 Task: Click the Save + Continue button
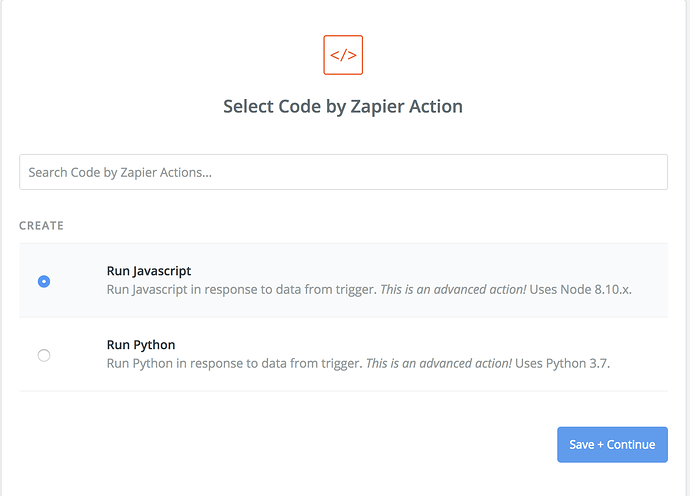(x=612, y=445)
